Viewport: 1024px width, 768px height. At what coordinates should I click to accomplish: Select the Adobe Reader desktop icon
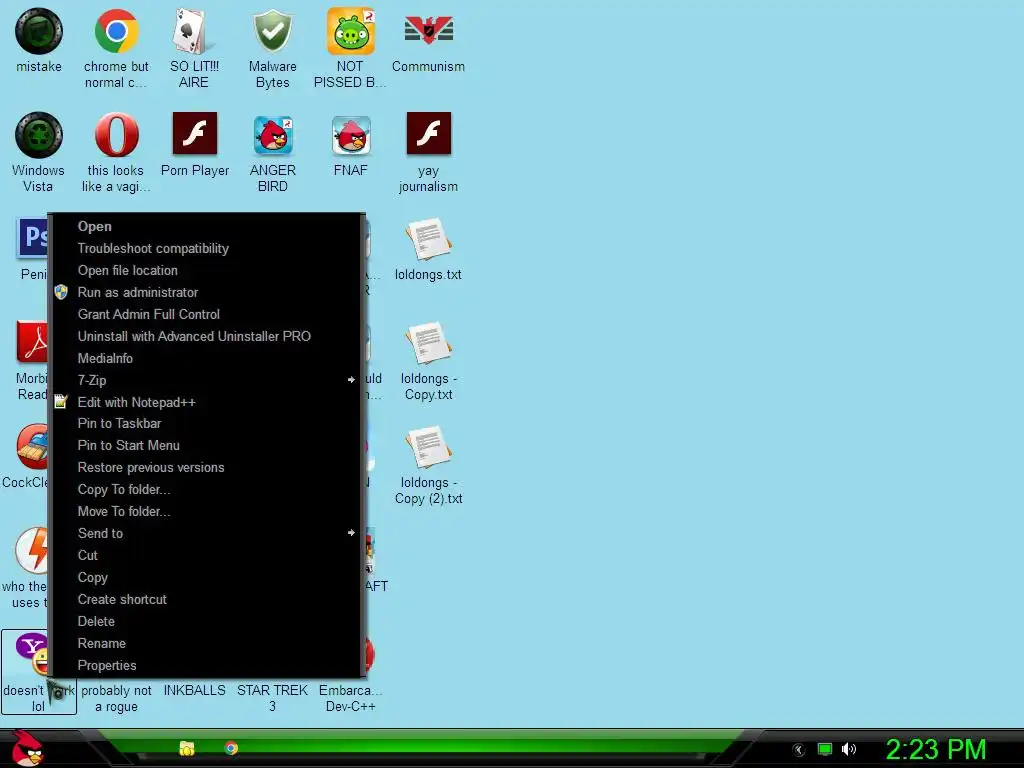tap(31, 342)
